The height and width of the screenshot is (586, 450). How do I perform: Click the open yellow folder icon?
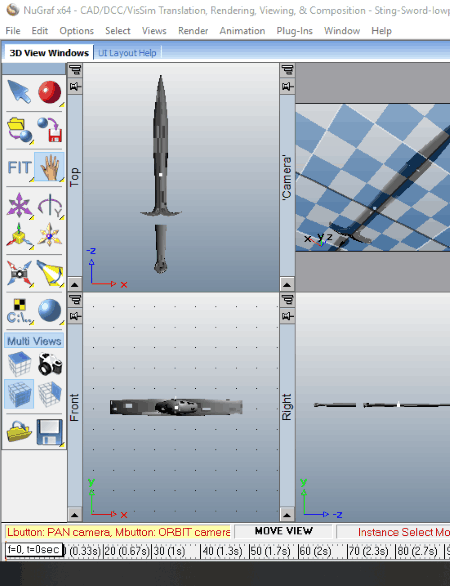coord(19,432)
